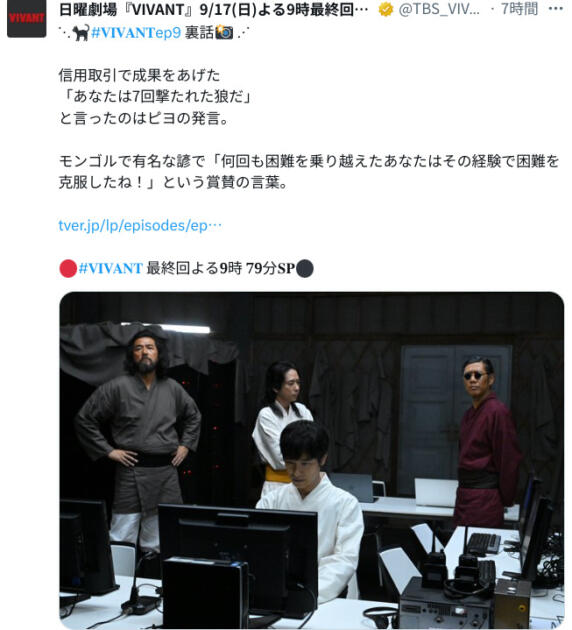Follow the tver.jp/lp/episodes link
Viewport: 572px width, 630px height.
click(x=140, y=225)
